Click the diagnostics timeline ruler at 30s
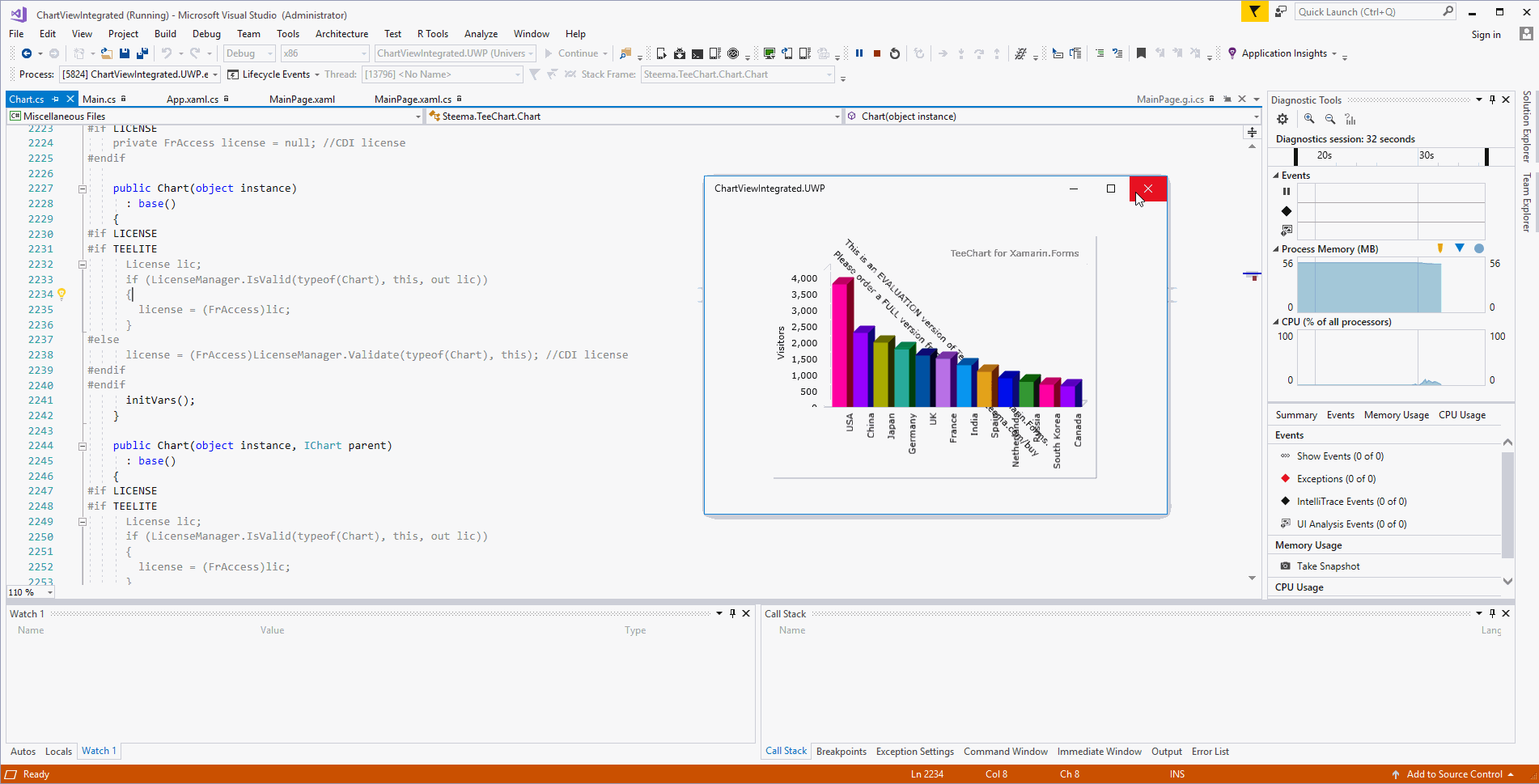The width and height of the screenshot is (1539, 784). [1427, 155]
